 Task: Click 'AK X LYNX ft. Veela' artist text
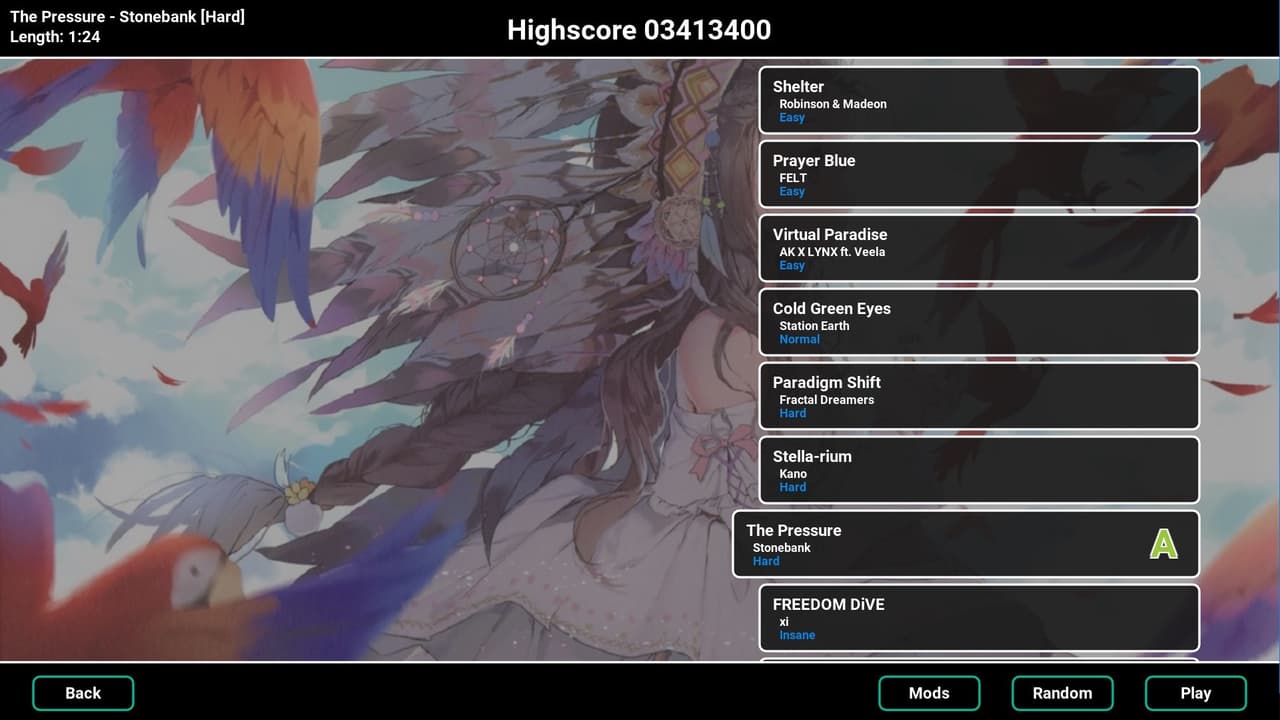pyautogui.click(x=832, y=252)
